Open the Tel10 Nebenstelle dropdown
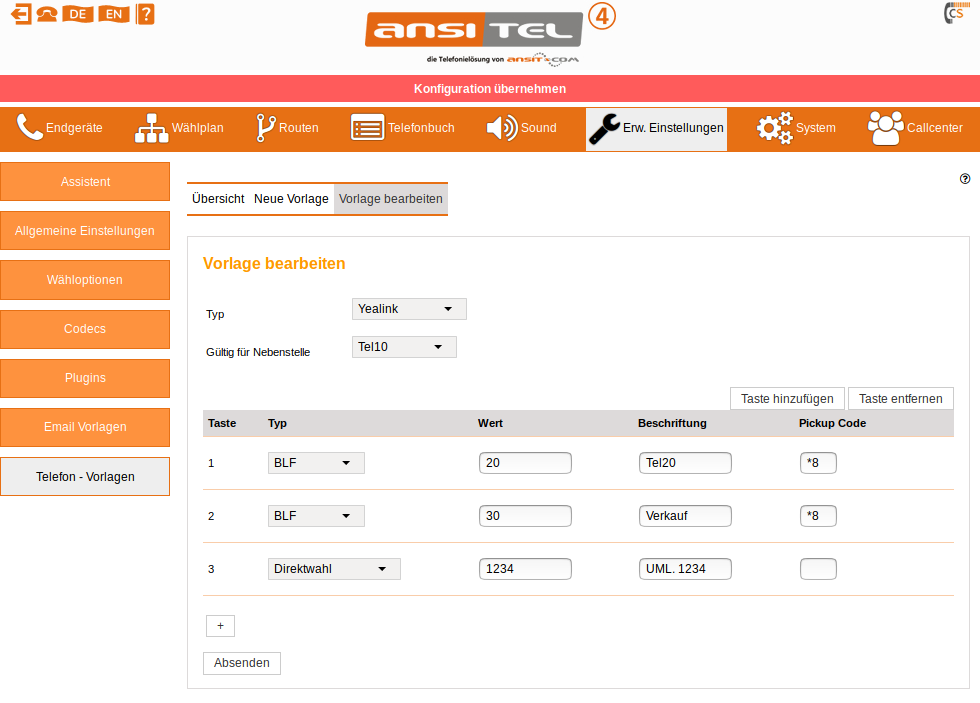 click(404, 347)
